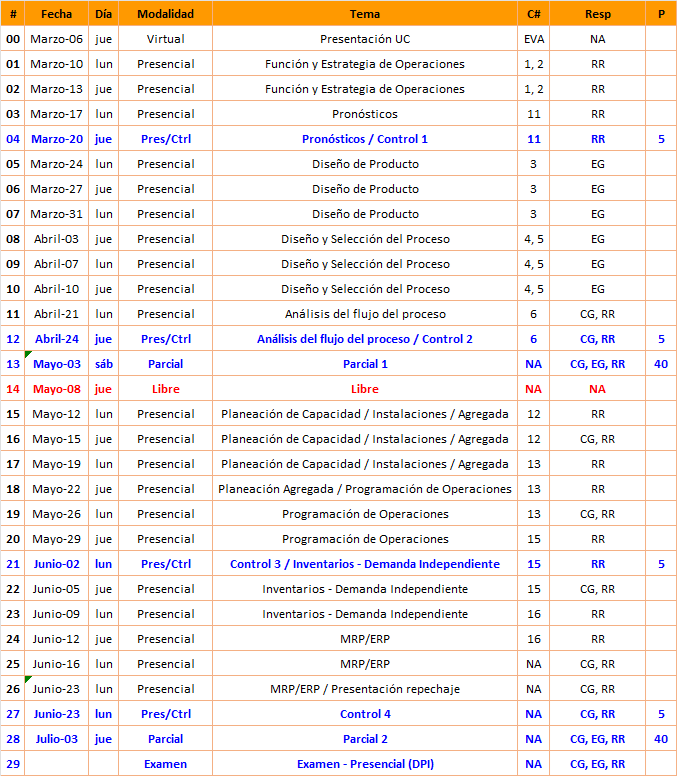Click the red 'Libre' topic cell
Viewport: 677px width, 776px height.
pos(365,389)
